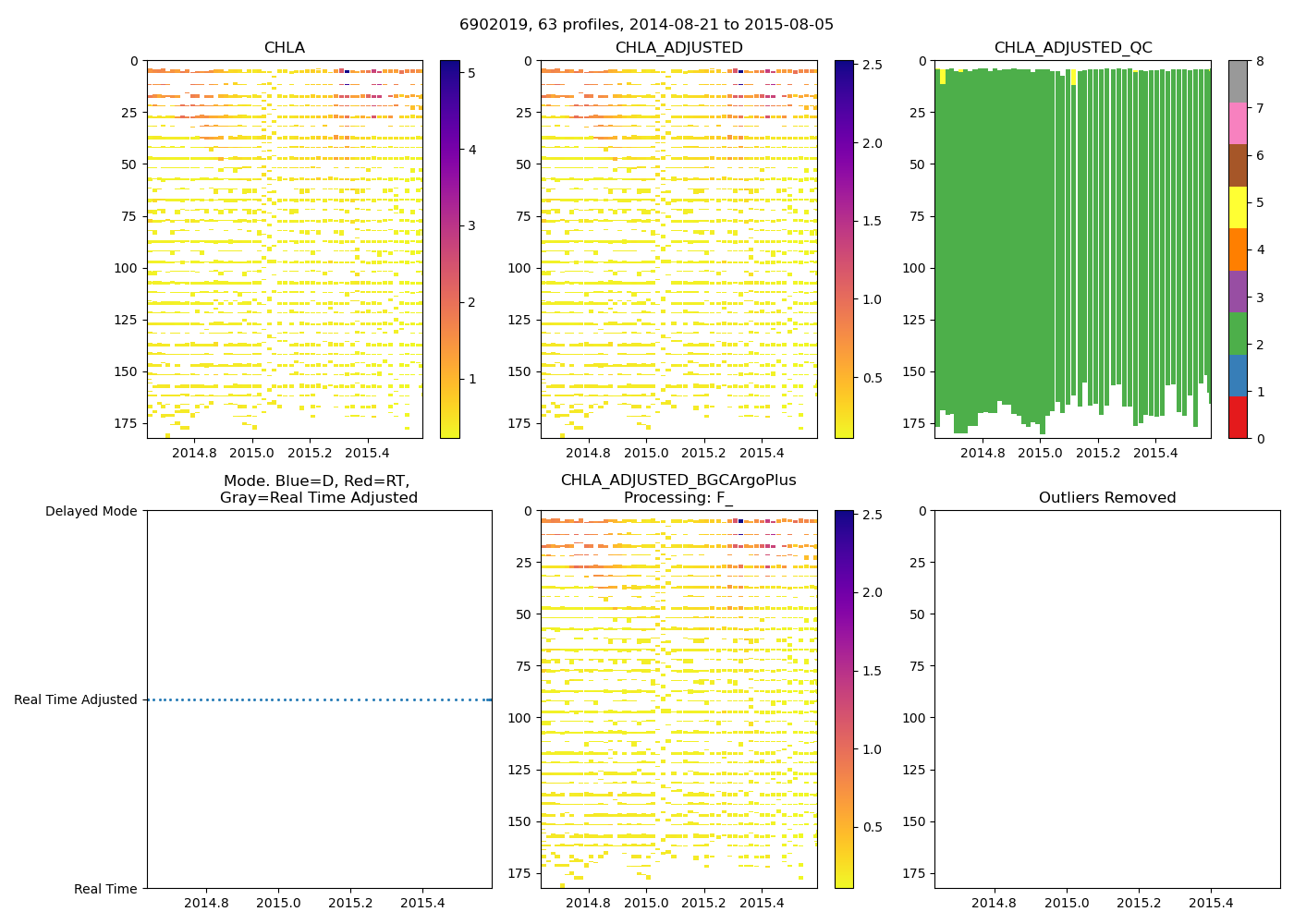Click the dotted blue line in Mode plot

(319, 700)
